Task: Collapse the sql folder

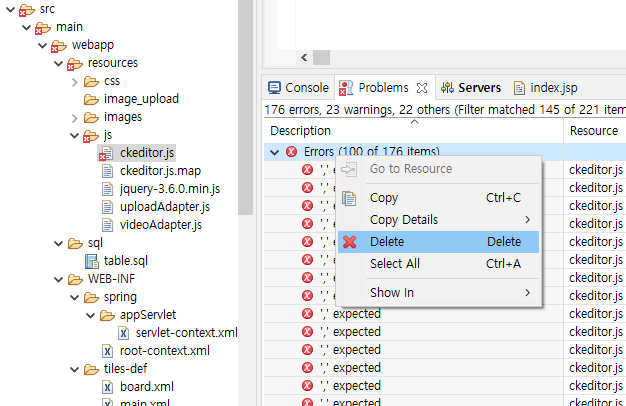Action: (59, 243)
